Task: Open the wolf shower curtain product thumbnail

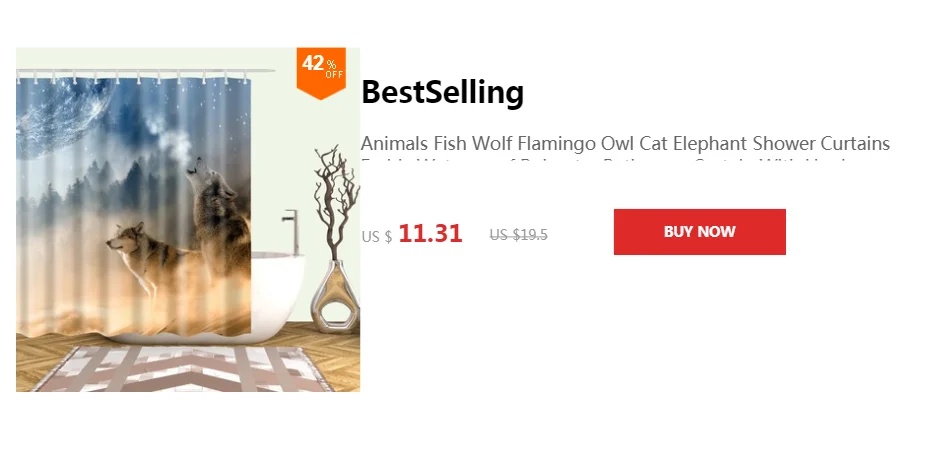Action: pyautogui.click(x=188, y=220)
